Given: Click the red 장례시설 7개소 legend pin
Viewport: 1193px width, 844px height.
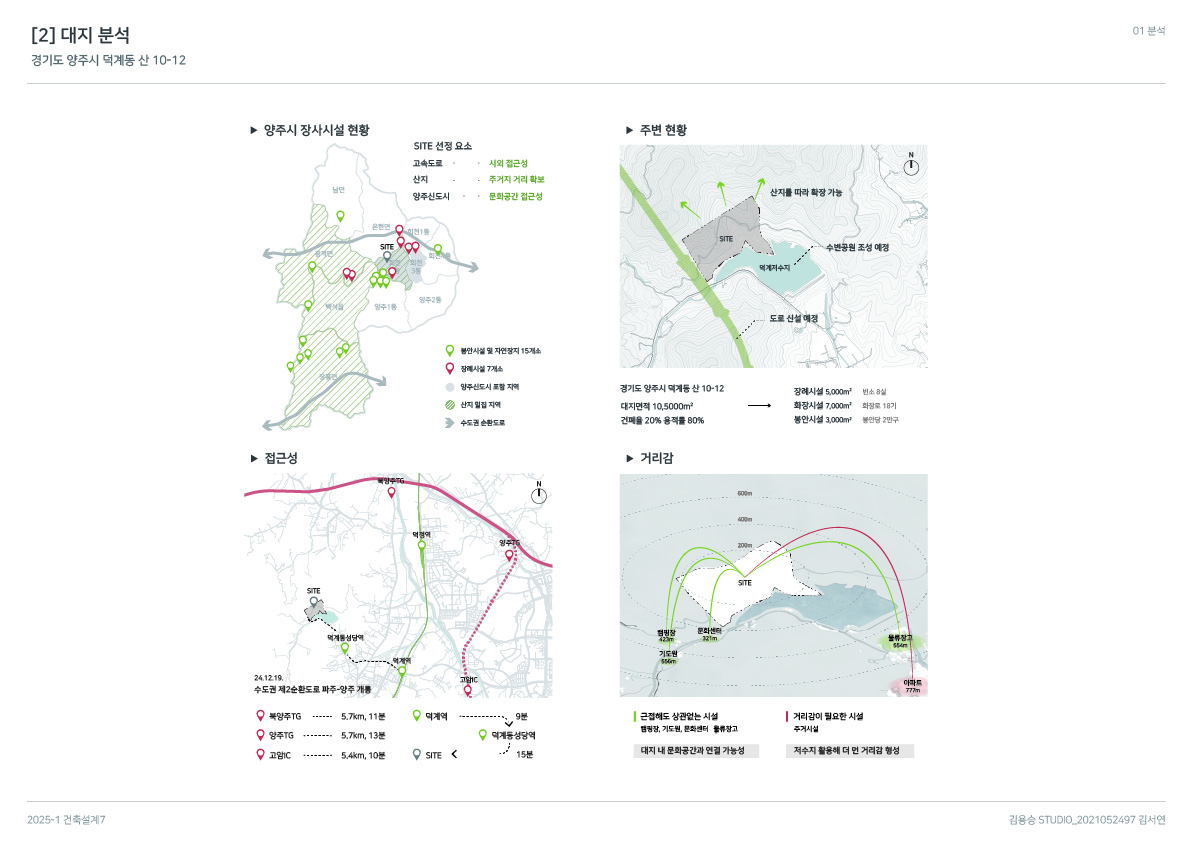Looking at the screenshot, I should coord(450,368).
